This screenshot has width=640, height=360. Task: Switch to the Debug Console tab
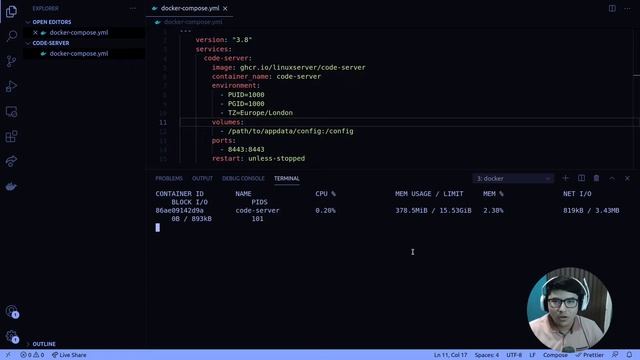(x=243, y=178)
